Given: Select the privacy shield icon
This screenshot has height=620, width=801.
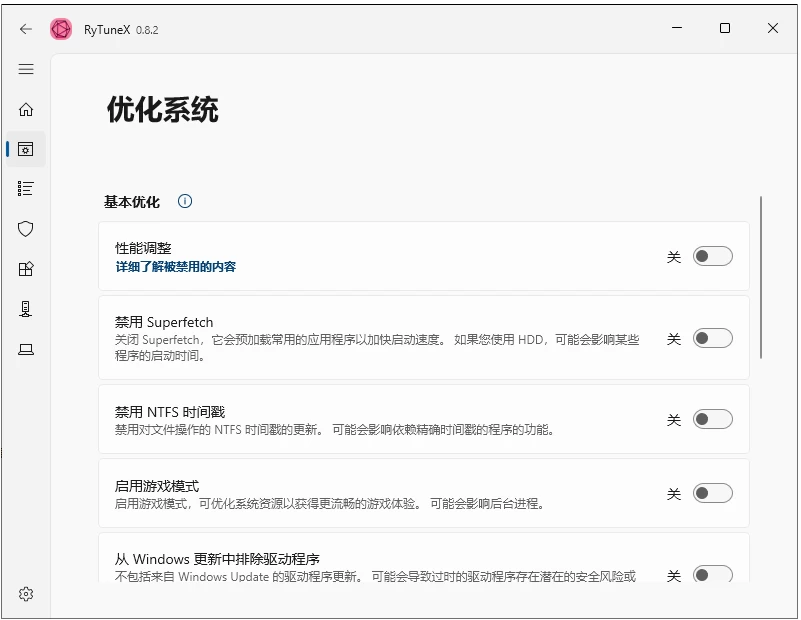Looking at the screenshot, I should click(x=26, y=228).
